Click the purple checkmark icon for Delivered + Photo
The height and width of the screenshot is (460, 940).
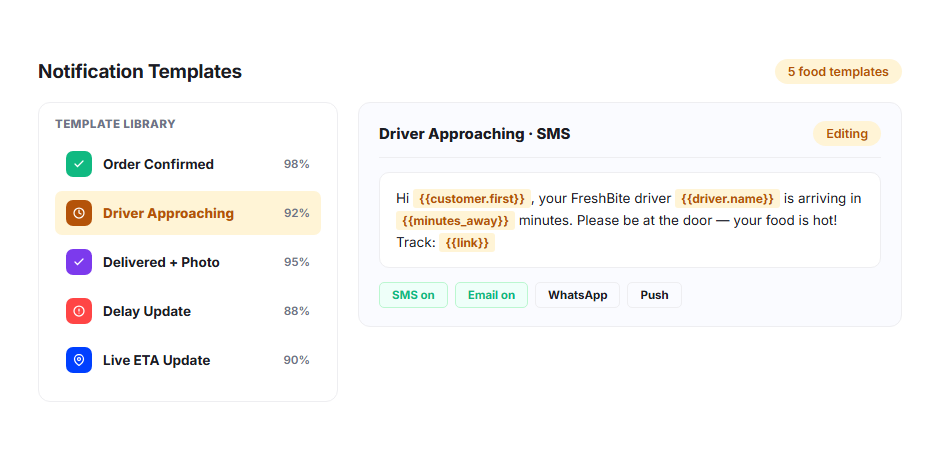click(x=79, y=262)
